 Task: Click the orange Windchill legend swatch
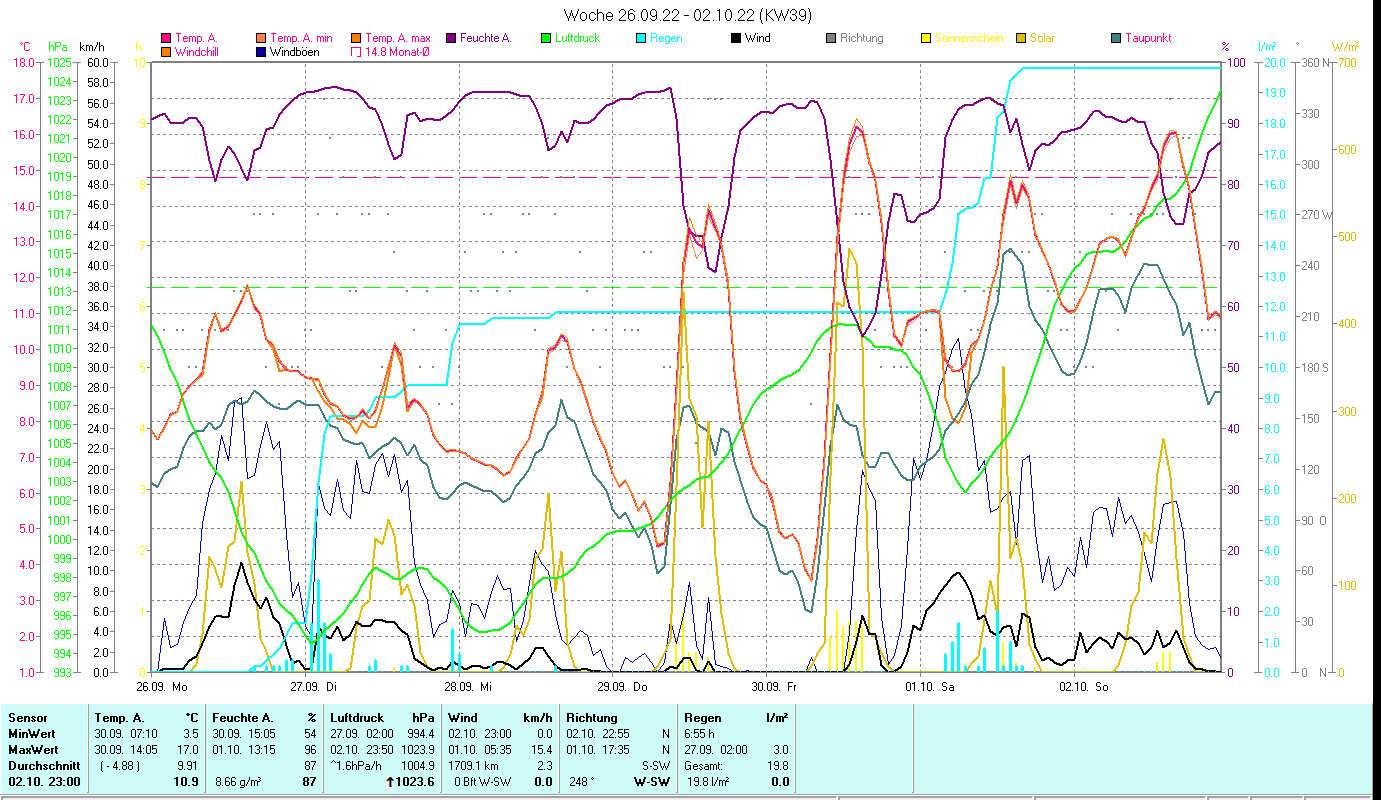tap(166, 51)
